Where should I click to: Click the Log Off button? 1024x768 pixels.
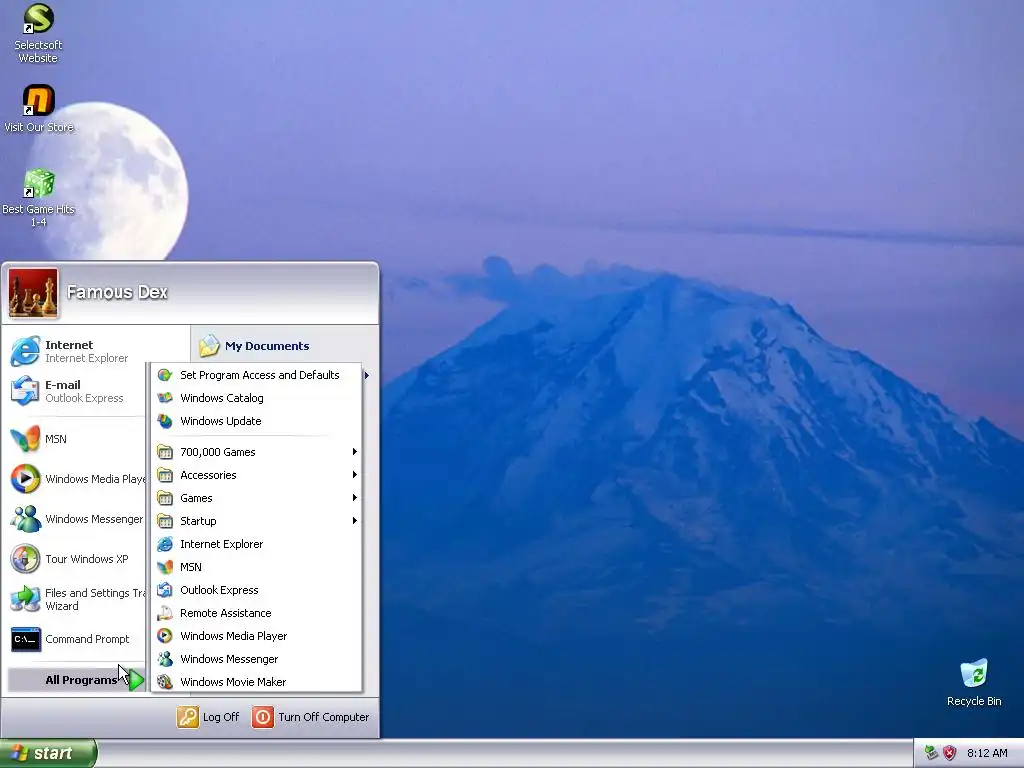pos(208,717)
